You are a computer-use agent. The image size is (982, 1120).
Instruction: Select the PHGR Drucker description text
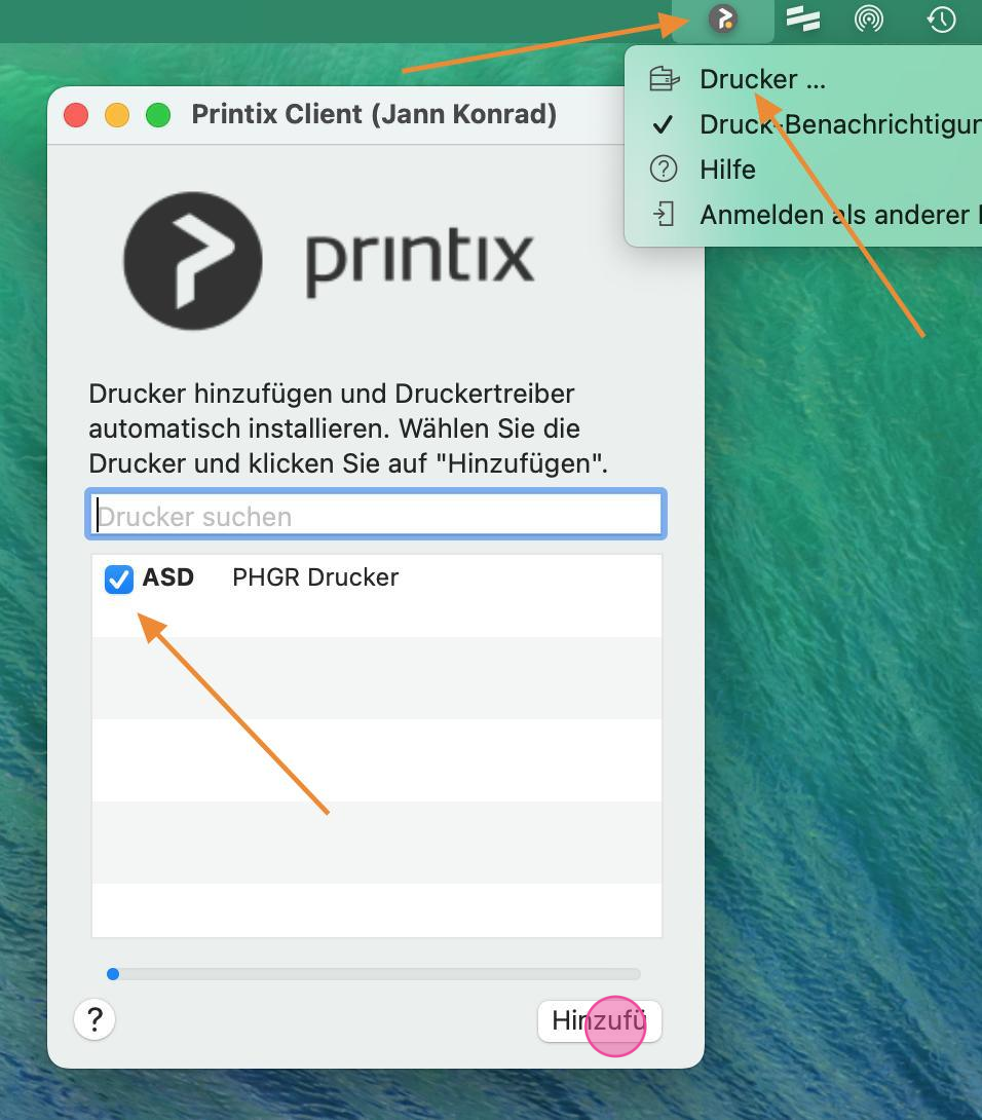(x=315, y=577)
